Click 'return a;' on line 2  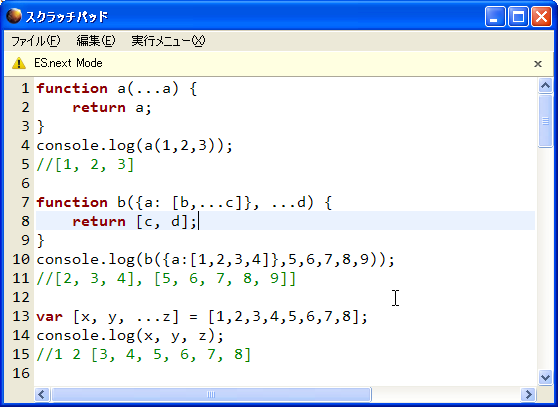pos(112,107)
